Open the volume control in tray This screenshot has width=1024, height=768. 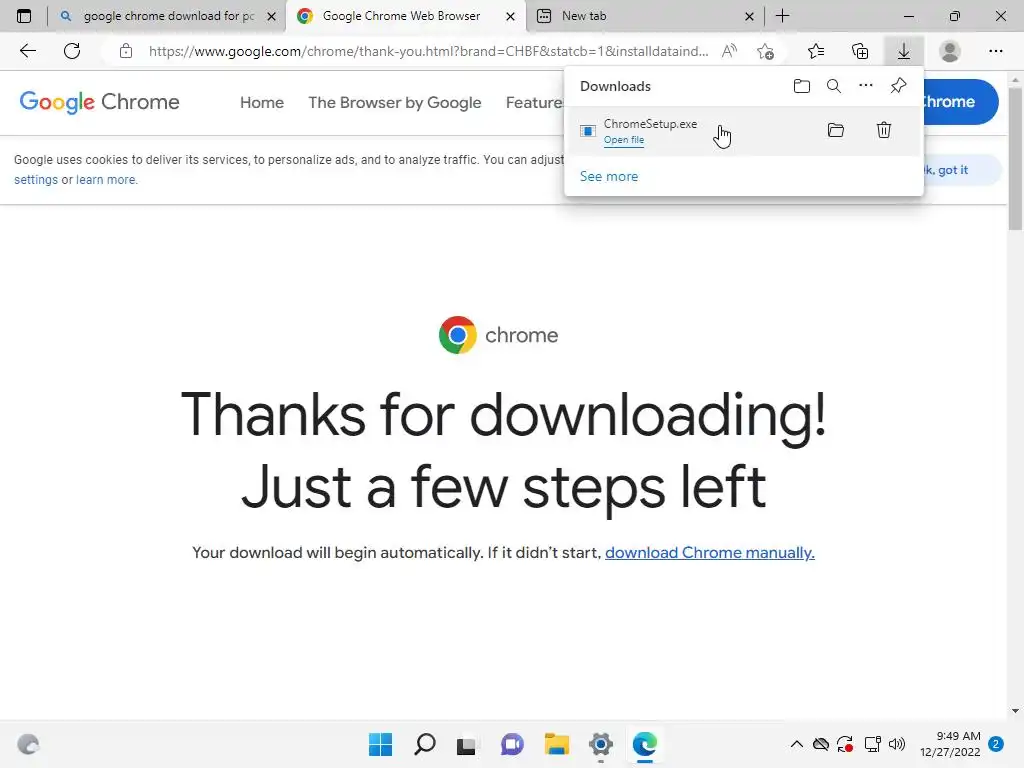897,744
